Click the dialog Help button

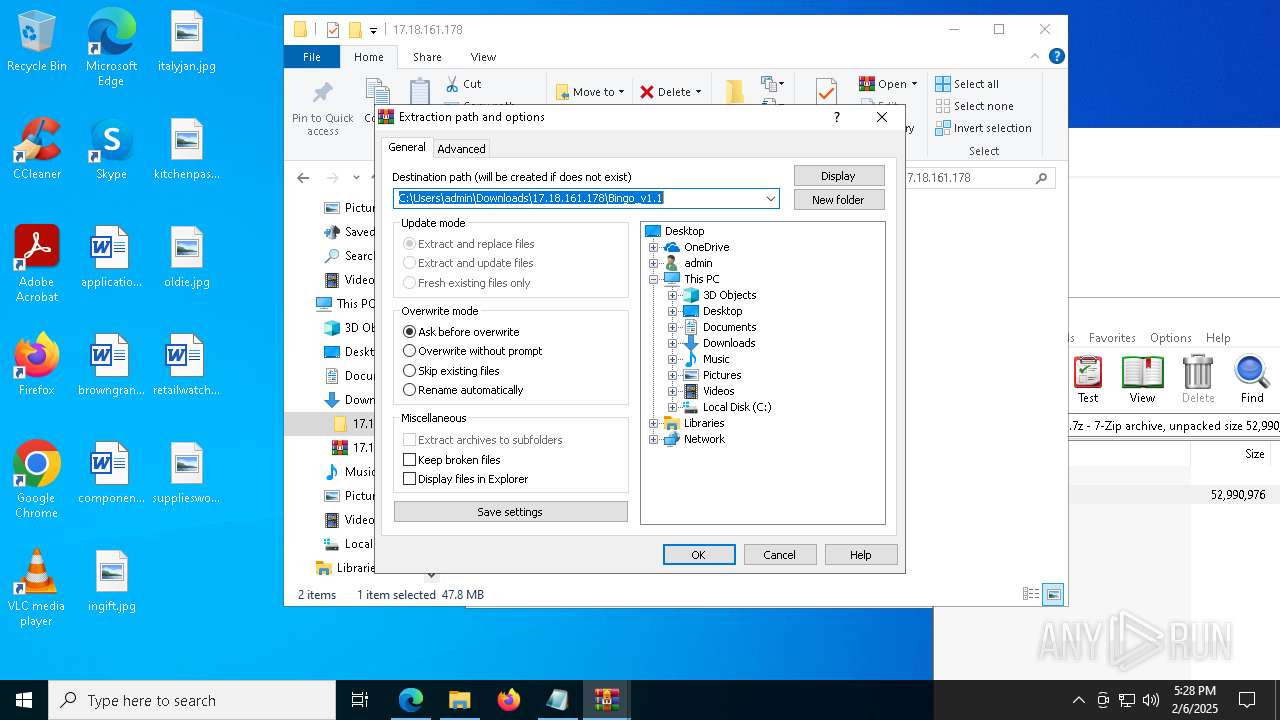click(861, 554)
